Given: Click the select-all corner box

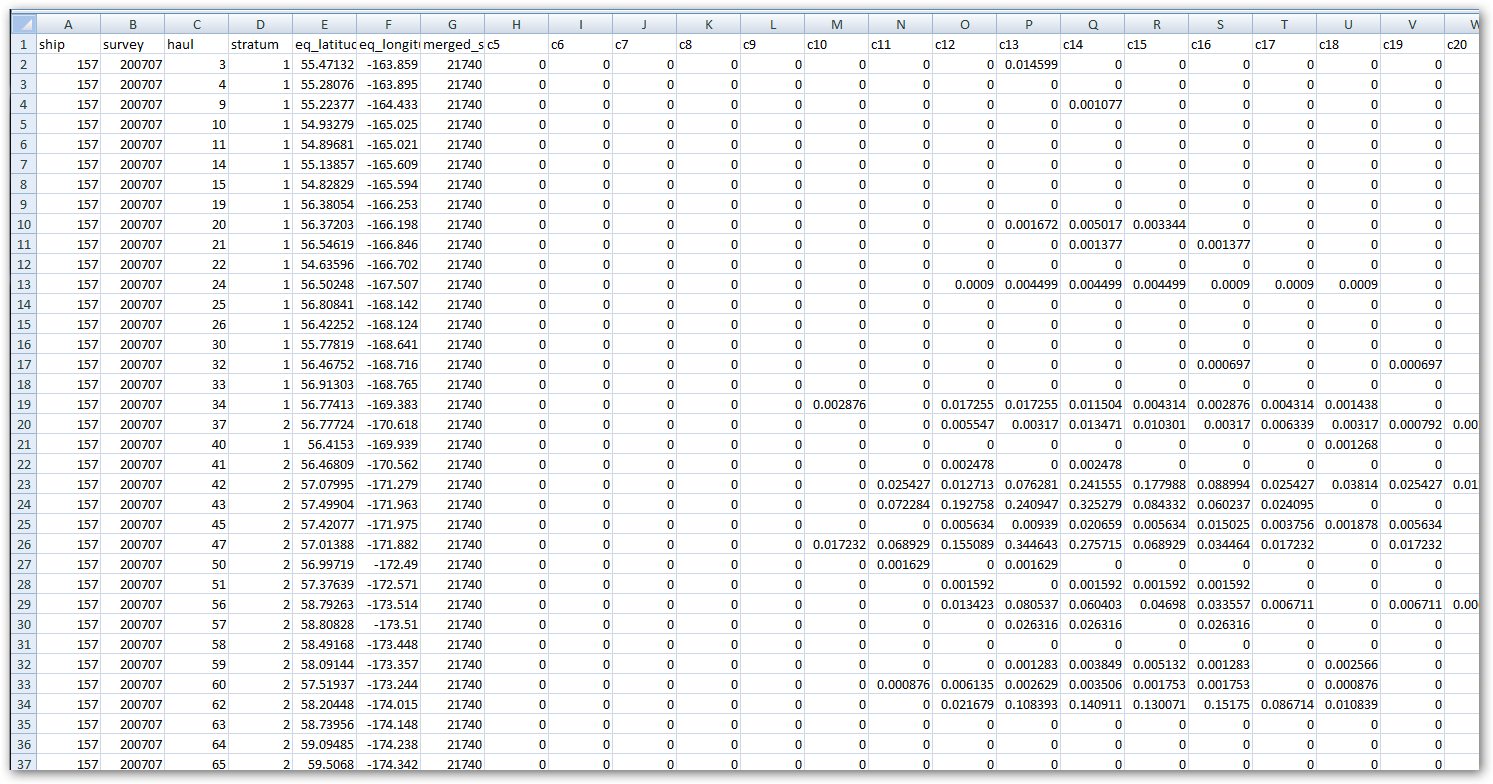Looking at the screenshot, I should (x=23, y=24).
